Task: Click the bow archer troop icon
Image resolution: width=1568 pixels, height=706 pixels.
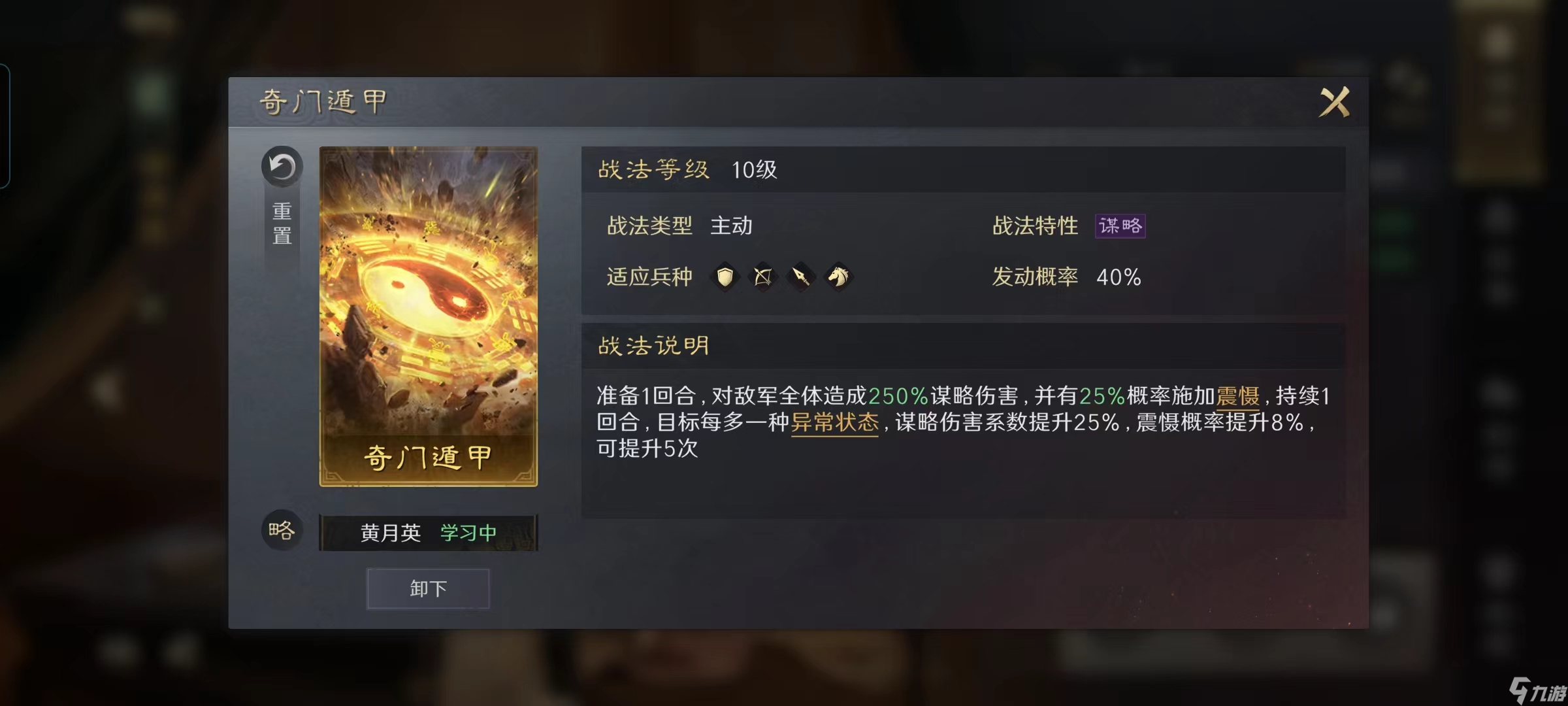Action: tap(762, 277)
